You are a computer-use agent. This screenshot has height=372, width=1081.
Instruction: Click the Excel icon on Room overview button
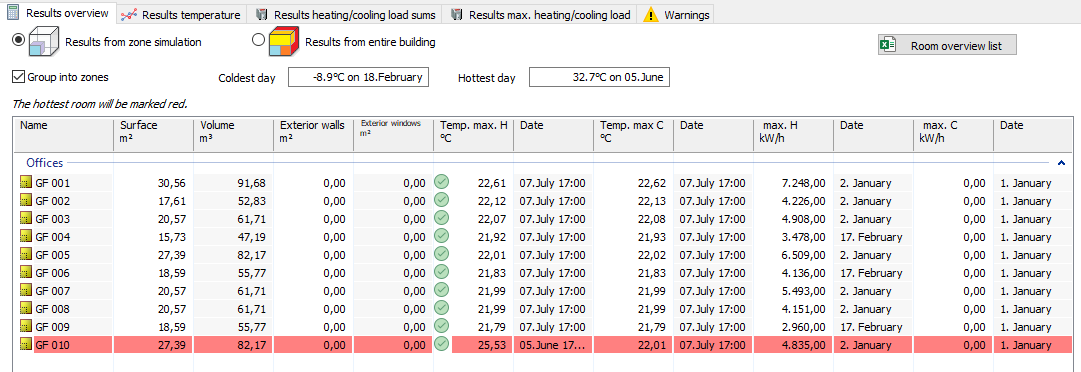point(887,45)
